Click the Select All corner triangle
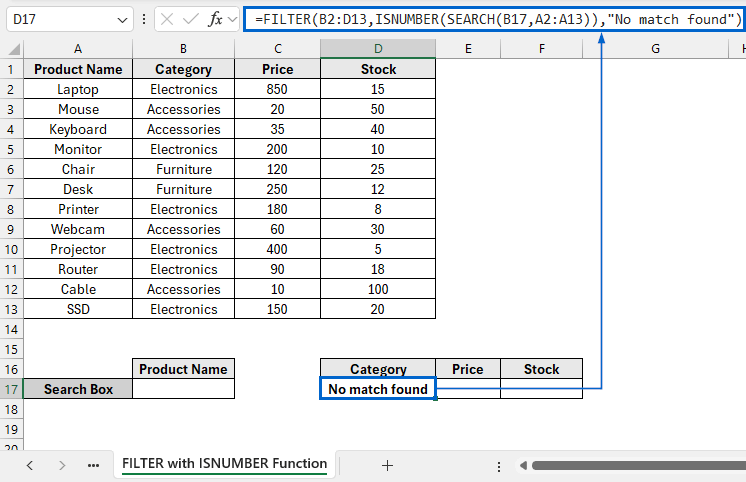The image size is (746, 482). point(12,49)
